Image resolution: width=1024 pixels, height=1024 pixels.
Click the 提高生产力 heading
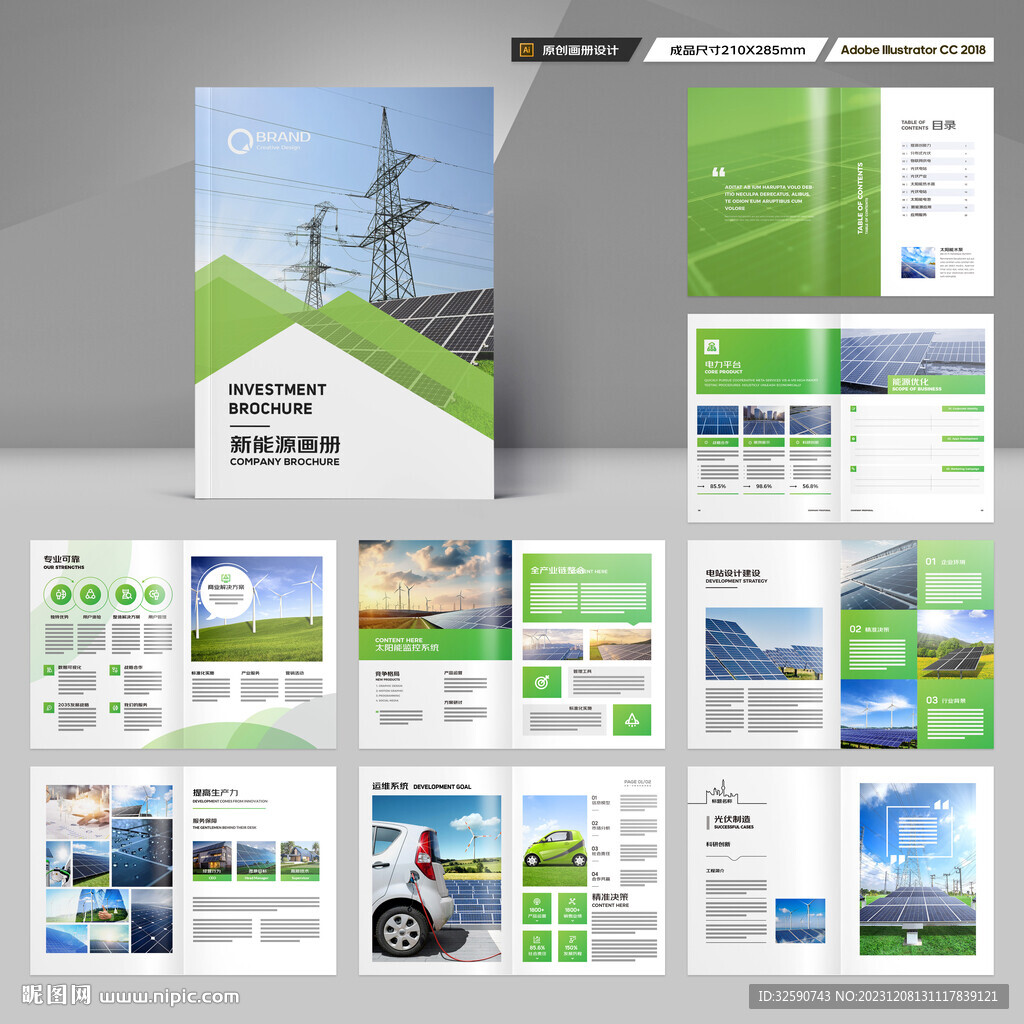coord(216,792)
